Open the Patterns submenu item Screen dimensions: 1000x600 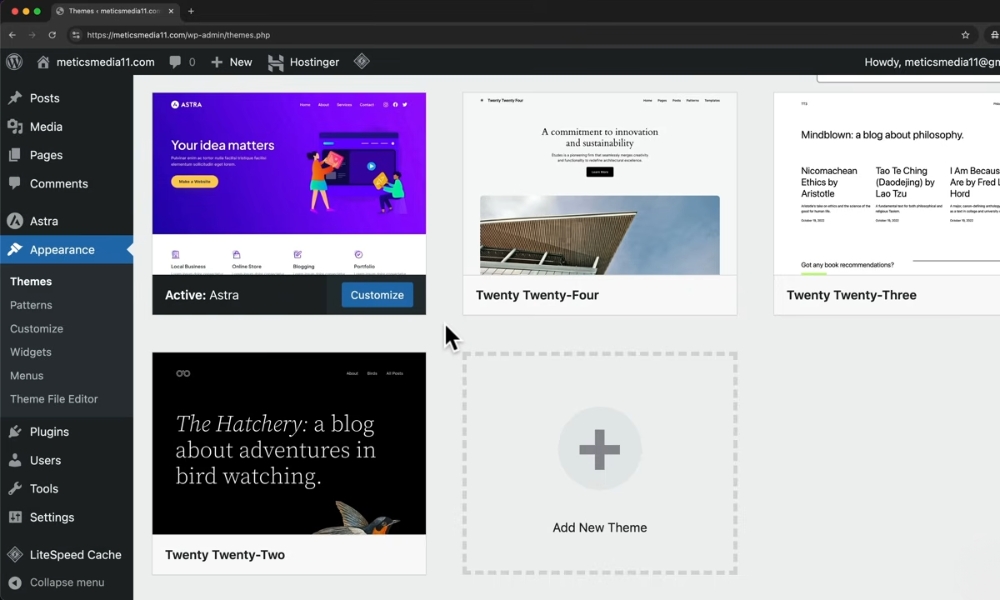(31, 305)
